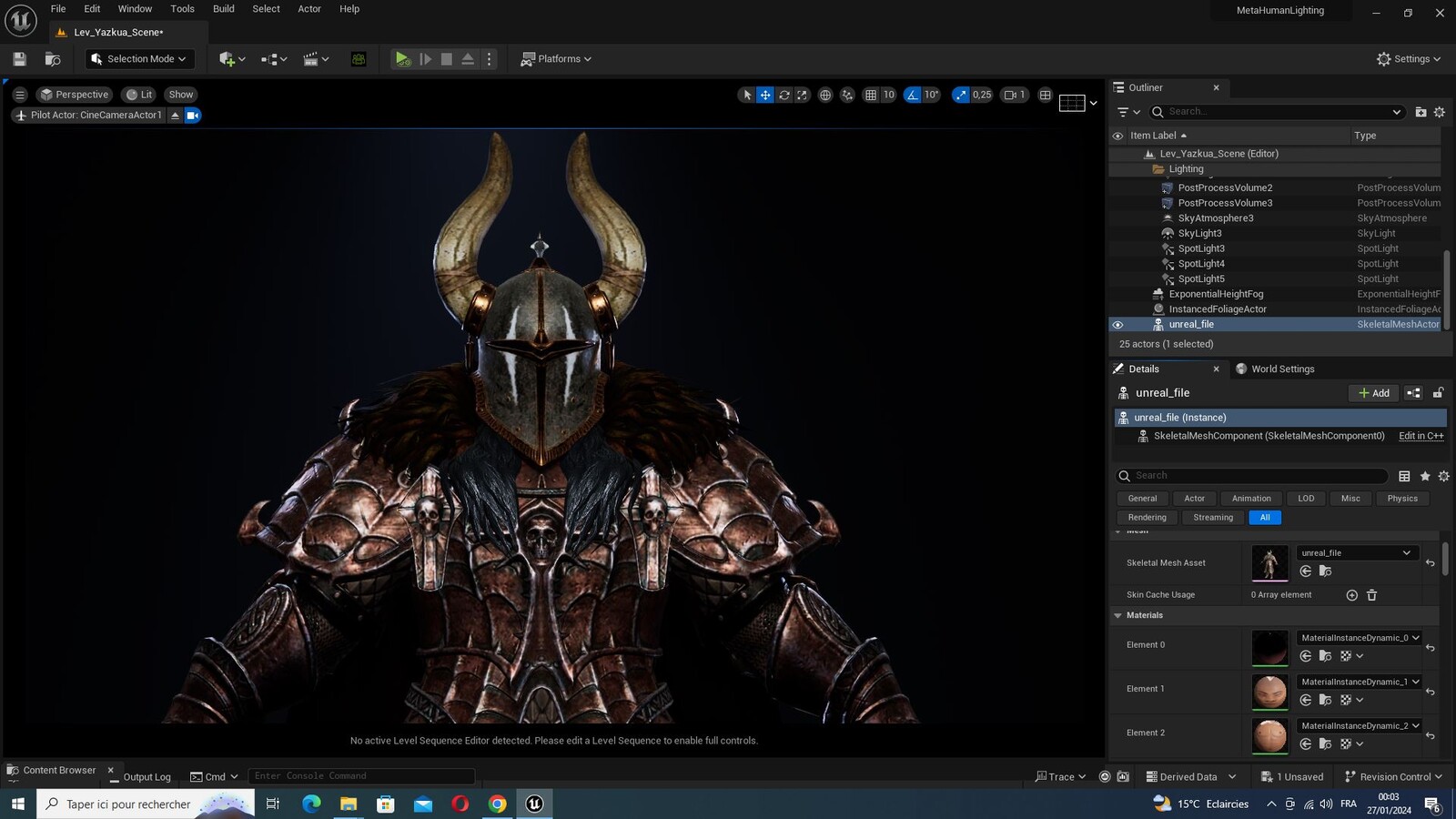Select the translate (move) gizmo tool
Image resolution: width=1456 pixels, height=819 pixels.
(765, 95)
